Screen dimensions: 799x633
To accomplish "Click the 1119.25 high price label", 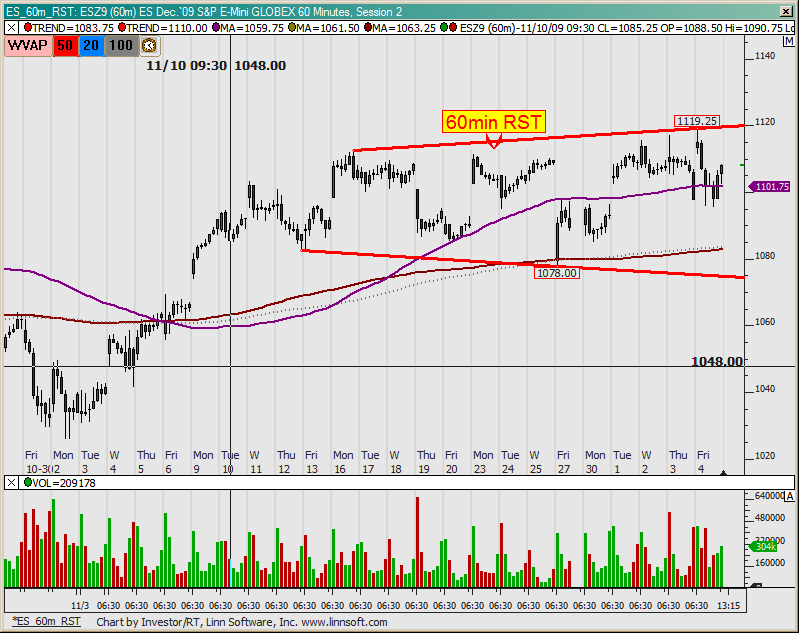I will click(x=696, y=121).
